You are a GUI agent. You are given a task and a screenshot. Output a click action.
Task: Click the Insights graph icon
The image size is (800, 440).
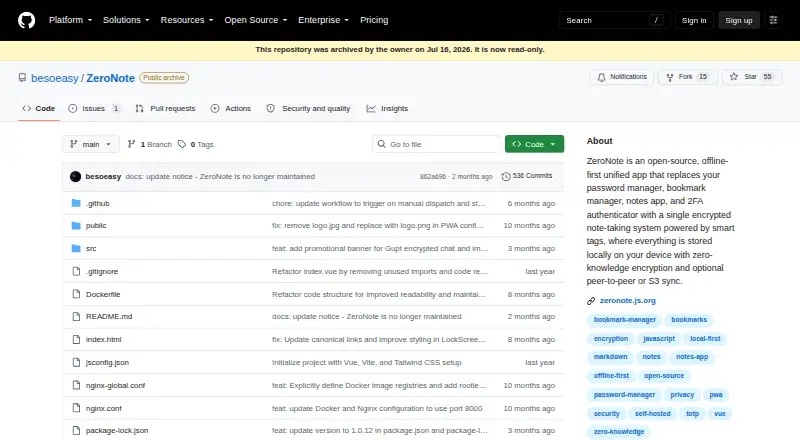(x=371, y=108)
